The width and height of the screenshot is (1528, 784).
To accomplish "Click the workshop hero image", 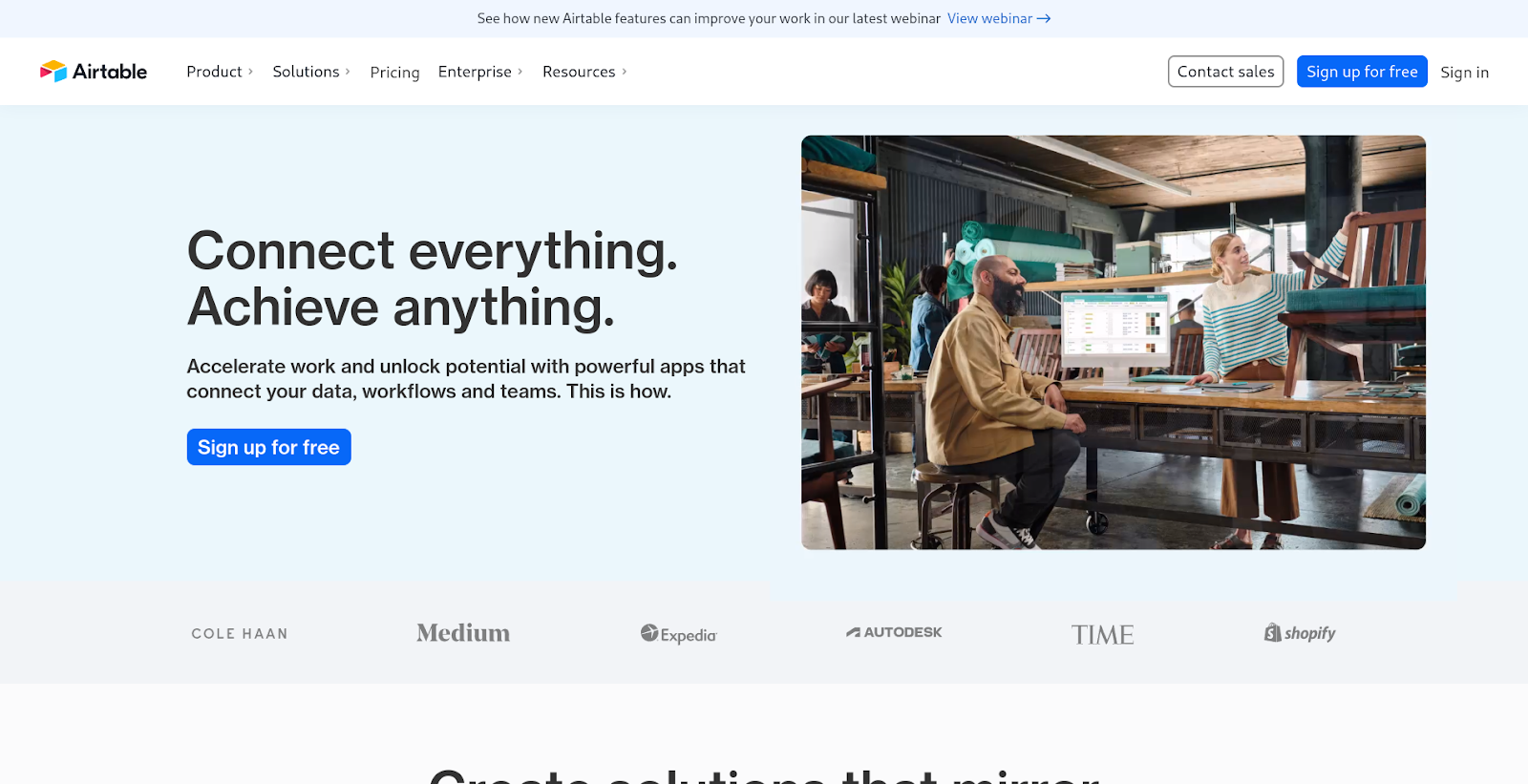I will click(x=1113, y=342).
